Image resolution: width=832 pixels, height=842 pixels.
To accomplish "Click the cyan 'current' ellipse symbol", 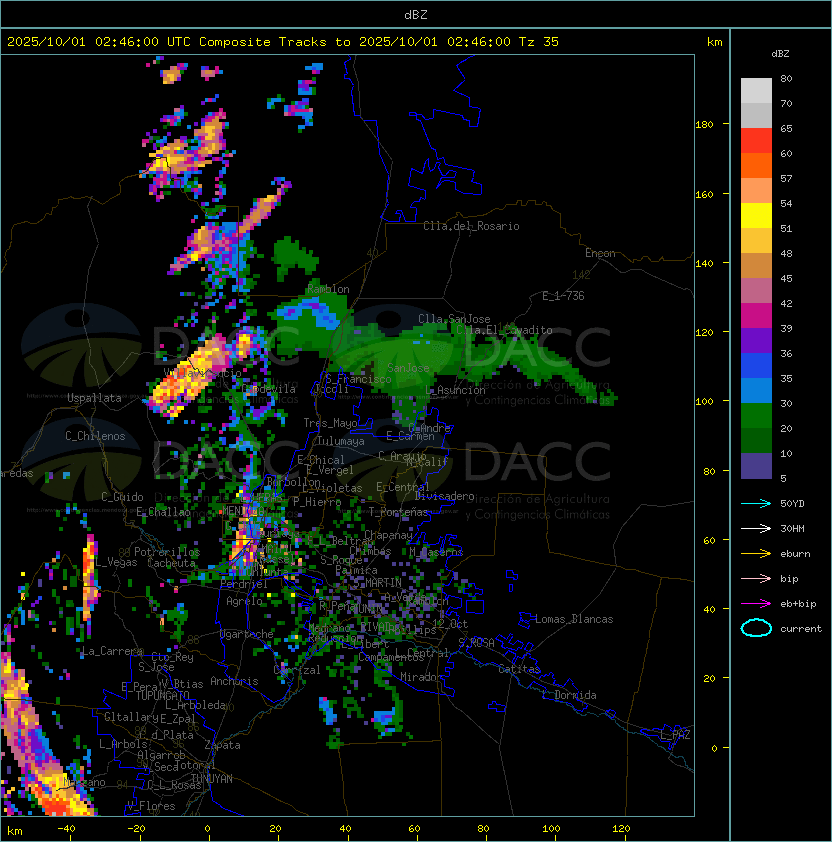I will coord(756,628).
